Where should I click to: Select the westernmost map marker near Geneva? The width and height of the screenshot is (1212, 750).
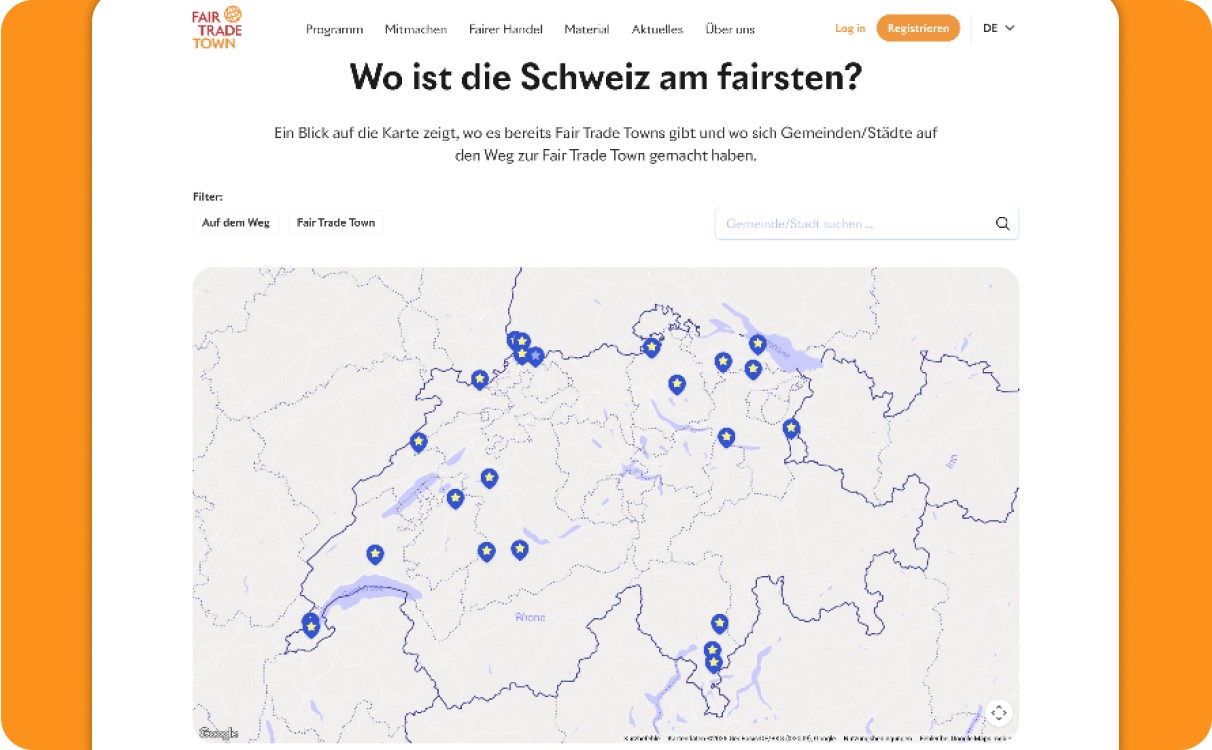coord(311,626)
